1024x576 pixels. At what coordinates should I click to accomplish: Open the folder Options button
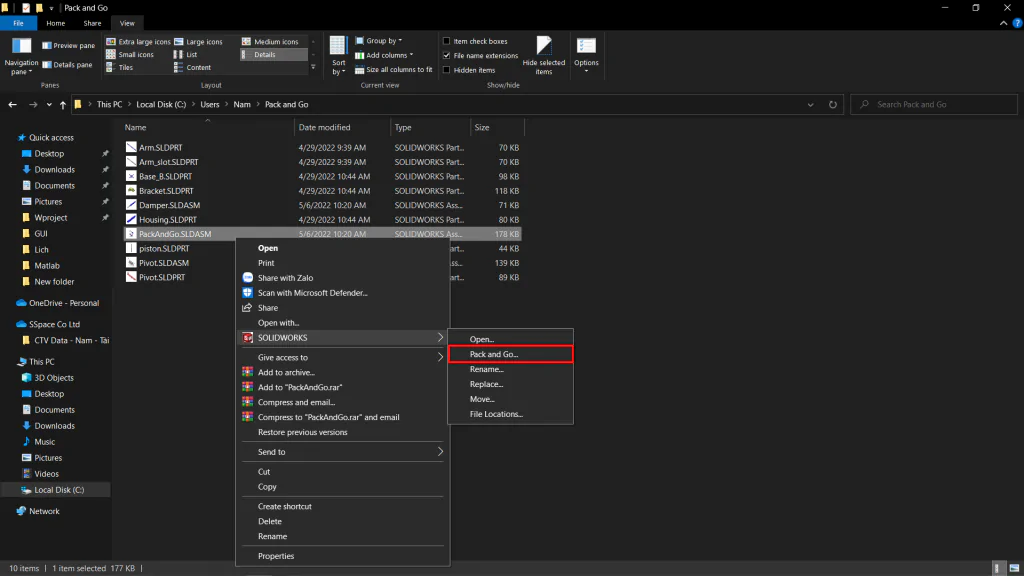pyautogui.click(x=586, y=54)
